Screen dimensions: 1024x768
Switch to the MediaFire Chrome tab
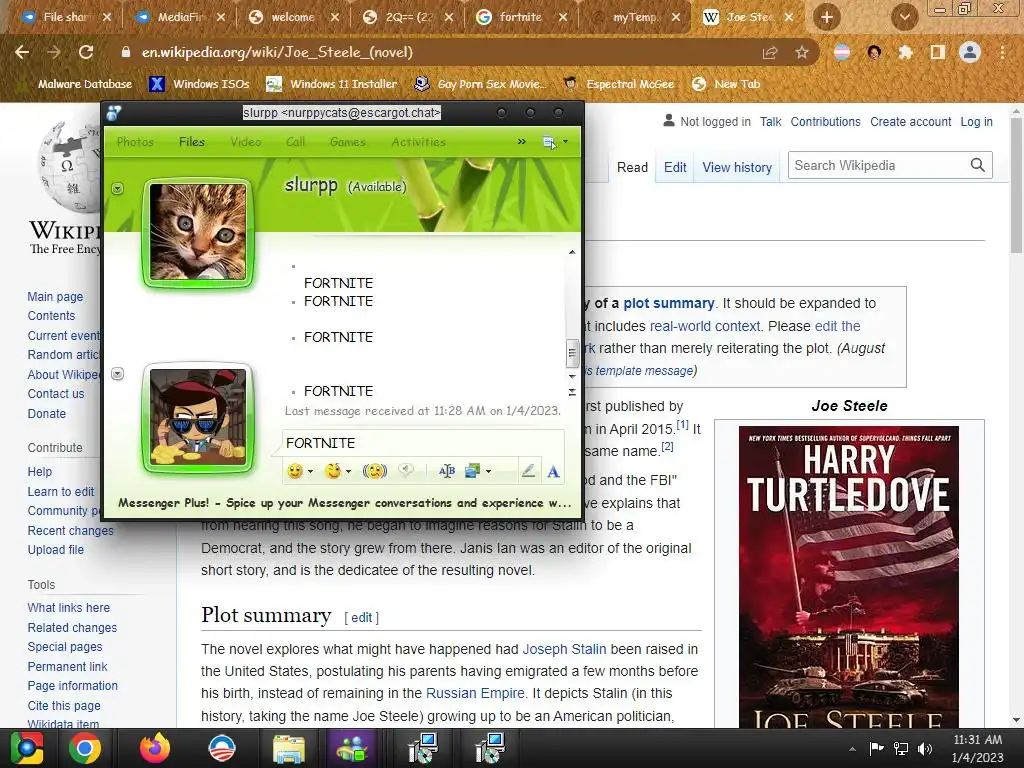pos(178,17)
